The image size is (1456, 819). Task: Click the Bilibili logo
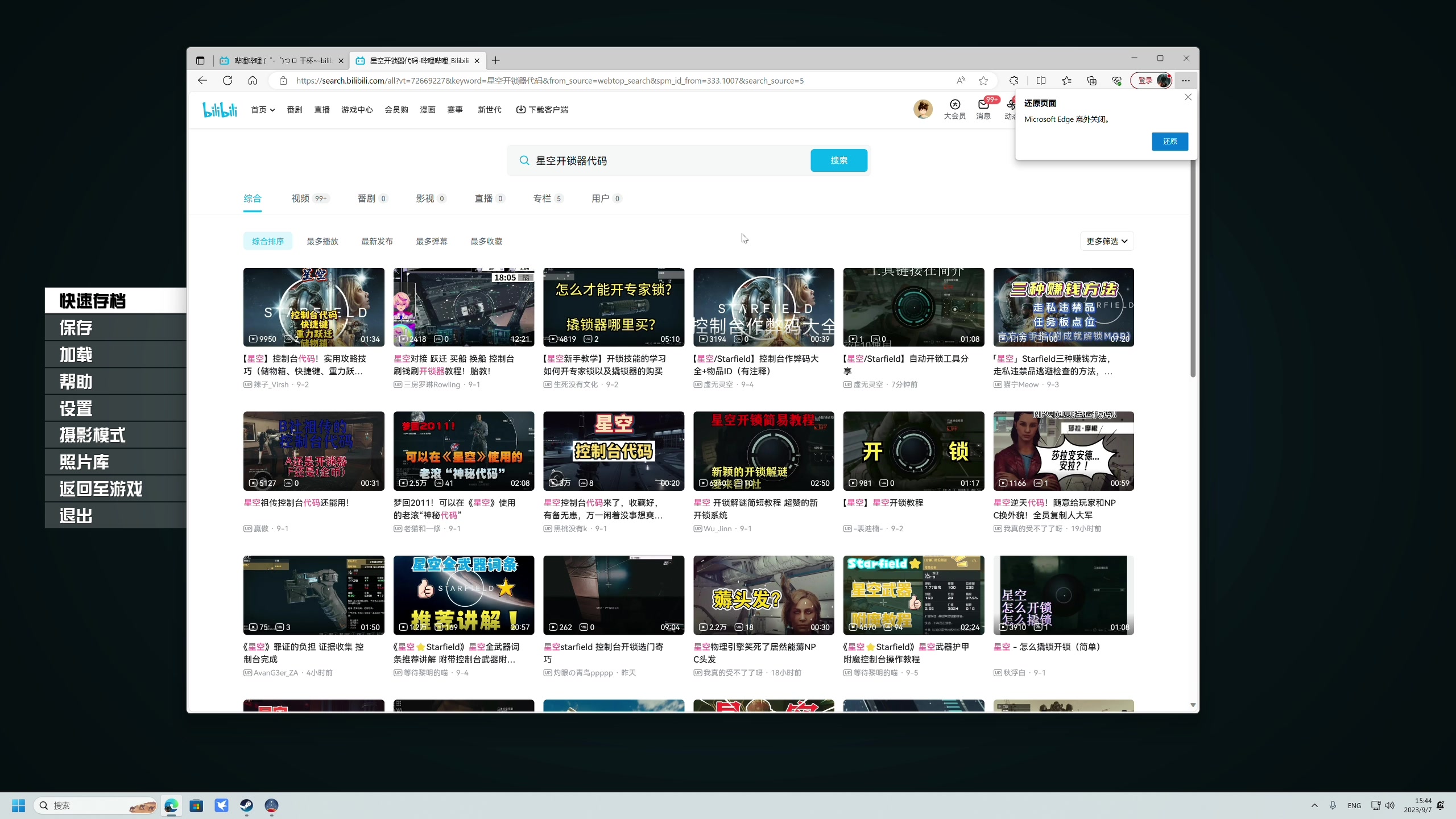220,109
